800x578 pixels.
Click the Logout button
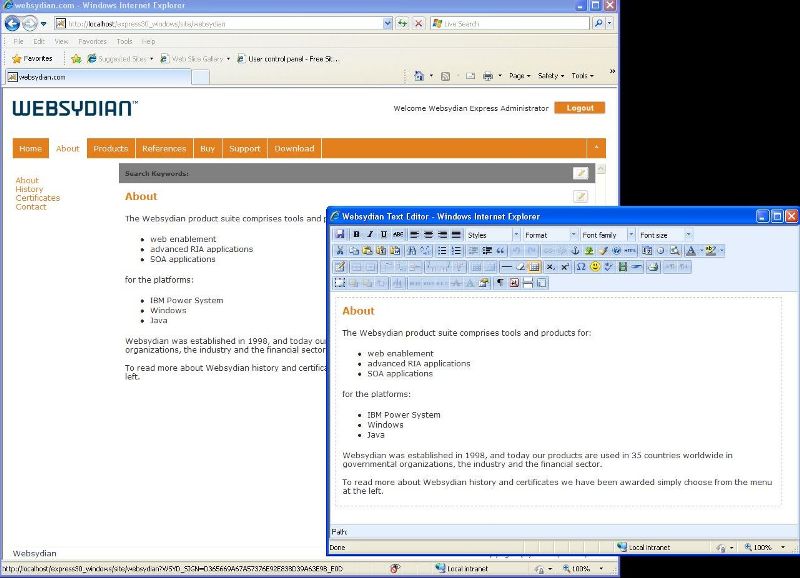(x=580, y=108)
